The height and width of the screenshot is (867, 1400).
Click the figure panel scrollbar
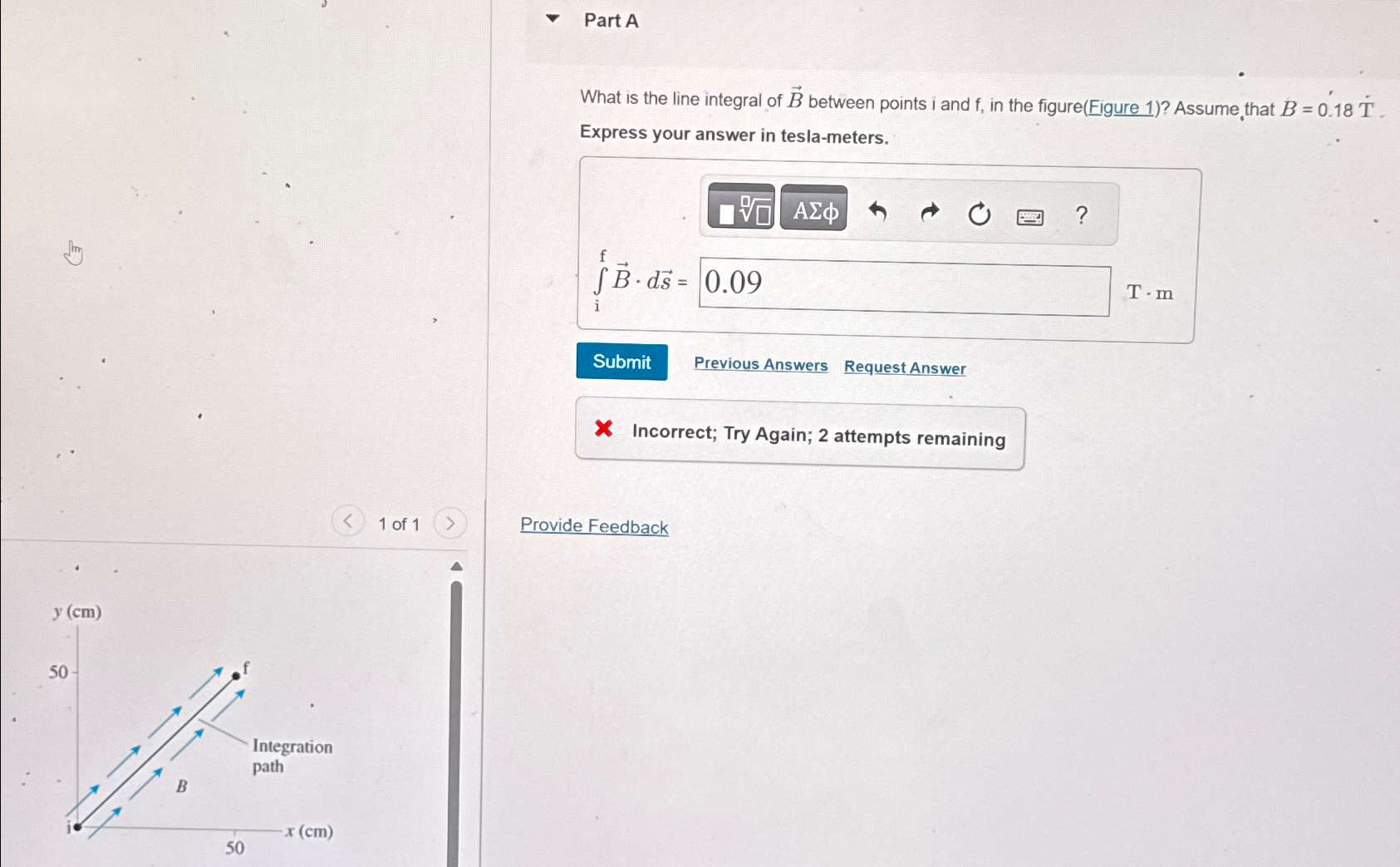coord(455,723)
